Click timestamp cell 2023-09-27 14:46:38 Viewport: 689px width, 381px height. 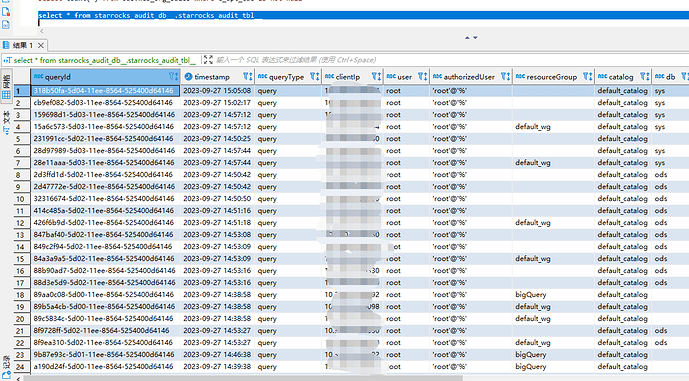[218, 354]
